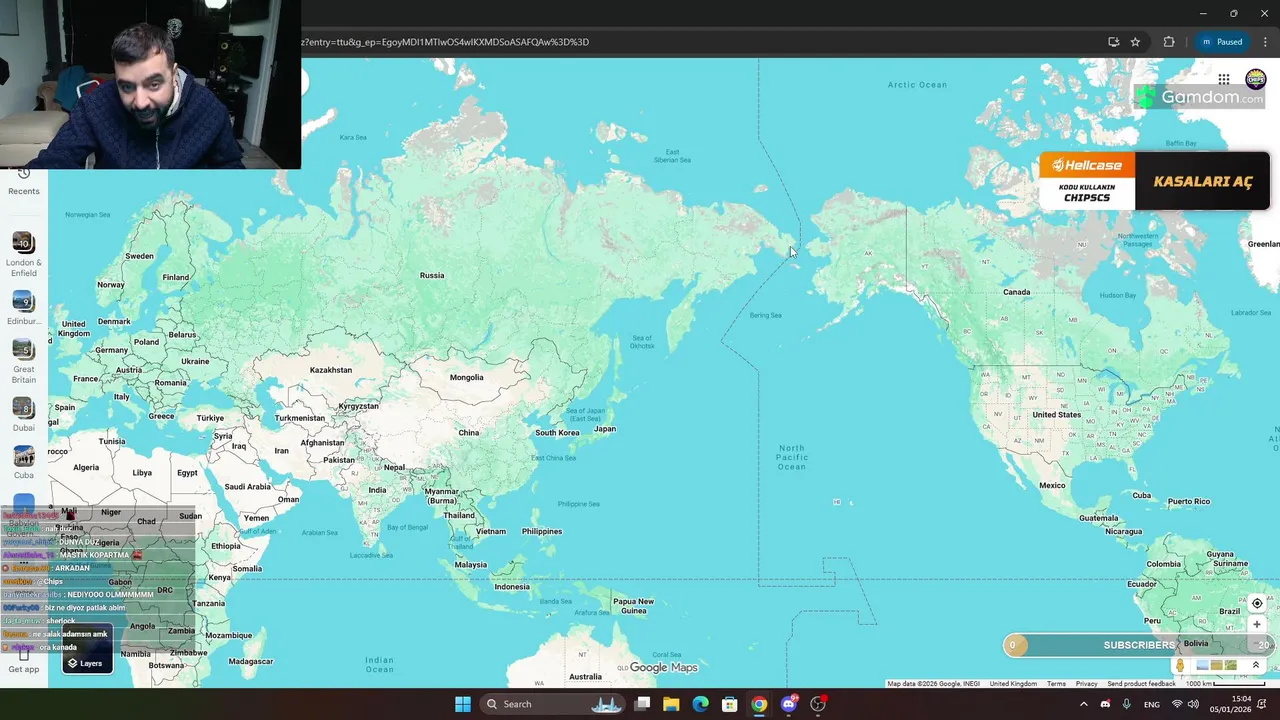
Task: Click the North Pacific Ocean label
Action: 792,457
